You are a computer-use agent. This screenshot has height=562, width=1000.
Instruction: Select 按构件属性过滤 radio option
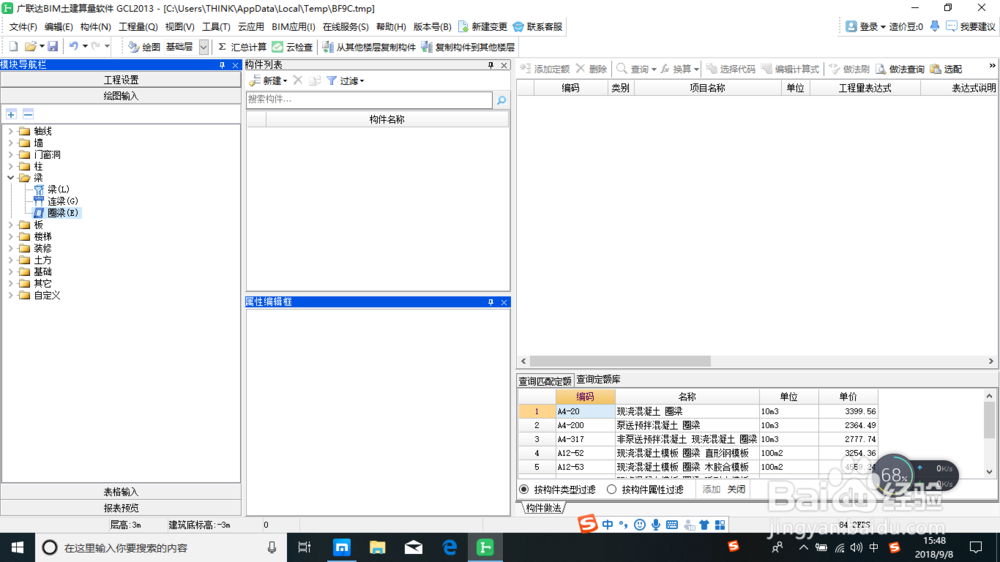pyautogui.click(x=612, y=489)
